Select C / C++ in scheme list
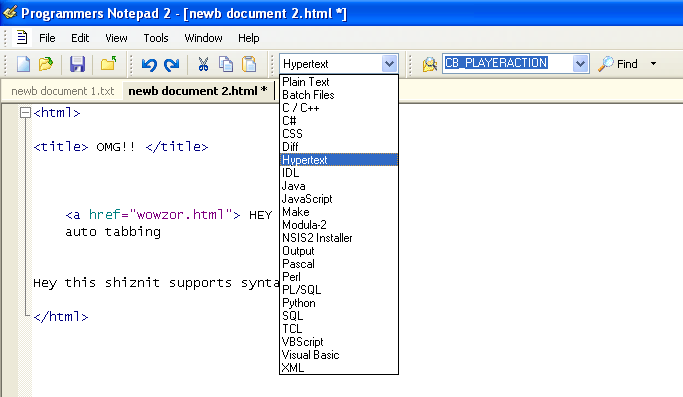This screenshot has width=683, height=397. tap(339, 108)
